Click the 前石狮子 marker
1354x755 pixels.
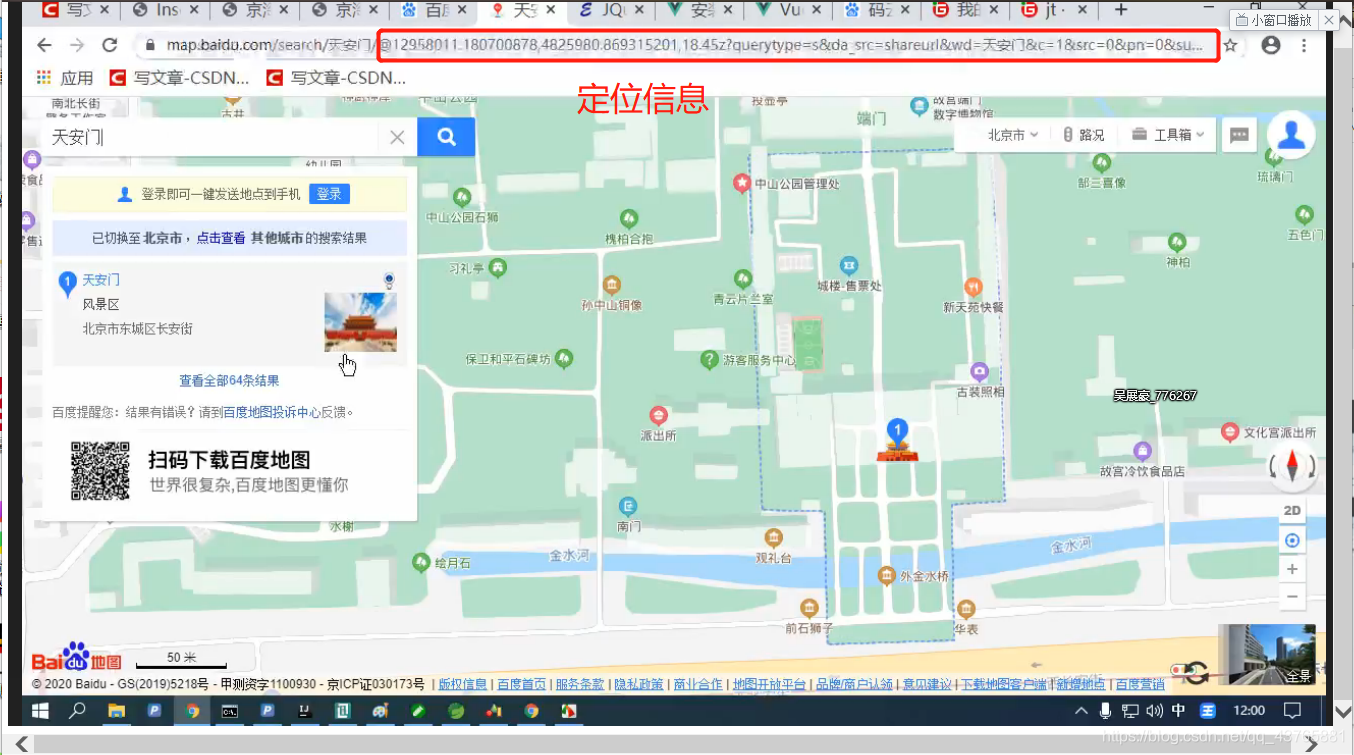point(809,608)
